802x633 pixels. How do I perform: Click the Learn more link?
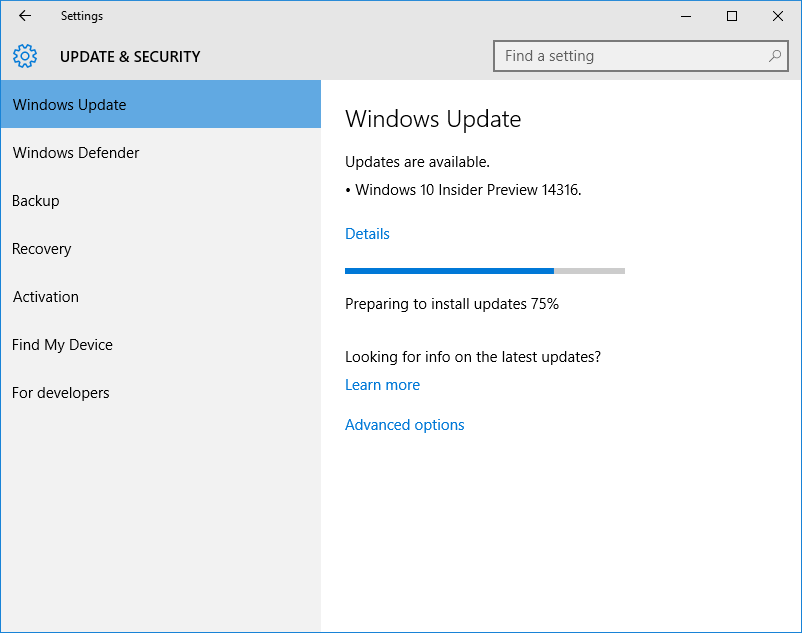tap(382, 385)
